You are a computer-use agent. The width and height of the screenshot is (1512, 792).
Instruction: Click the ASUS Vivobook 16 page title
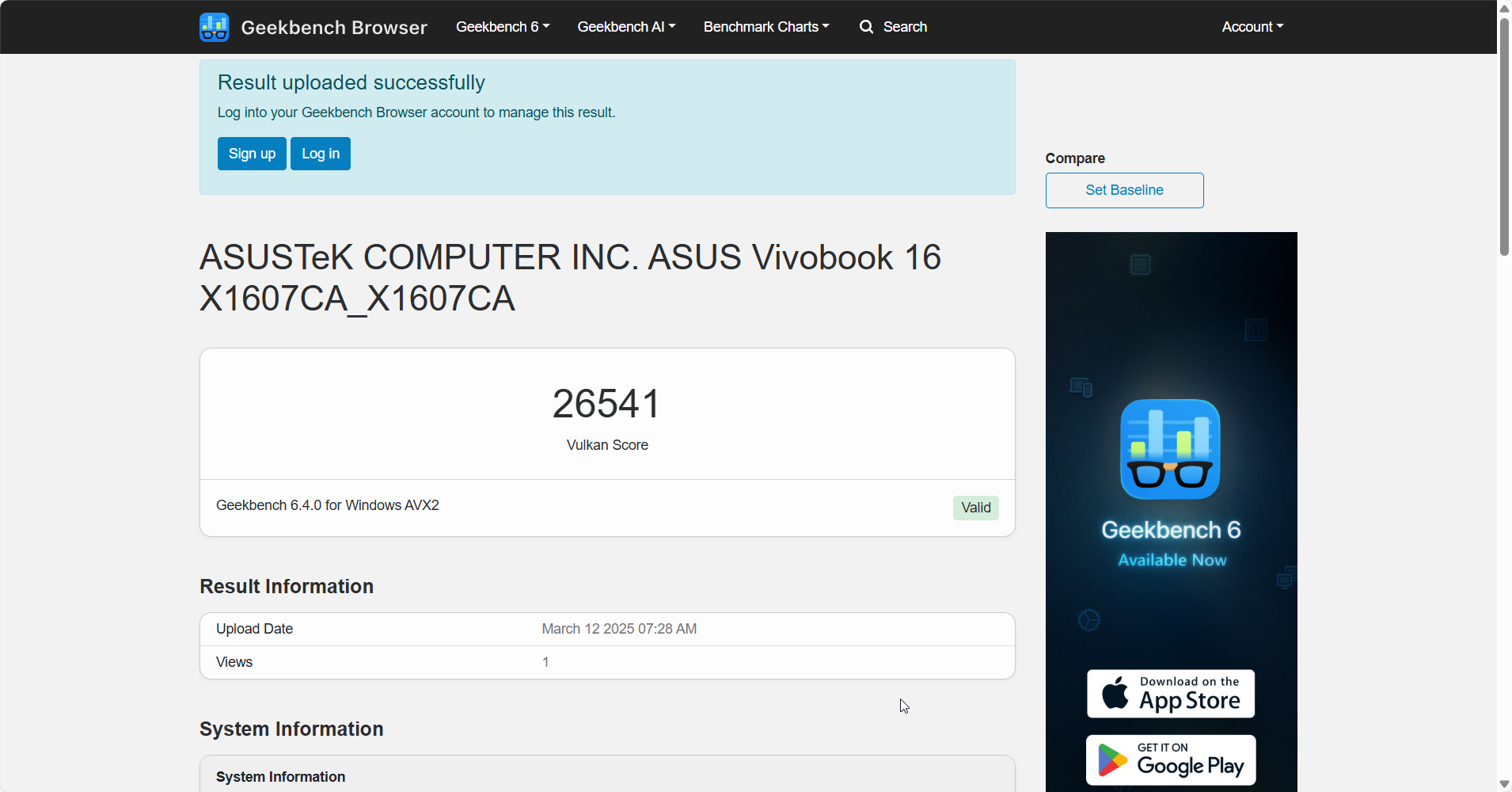click(x=570, y=278)
